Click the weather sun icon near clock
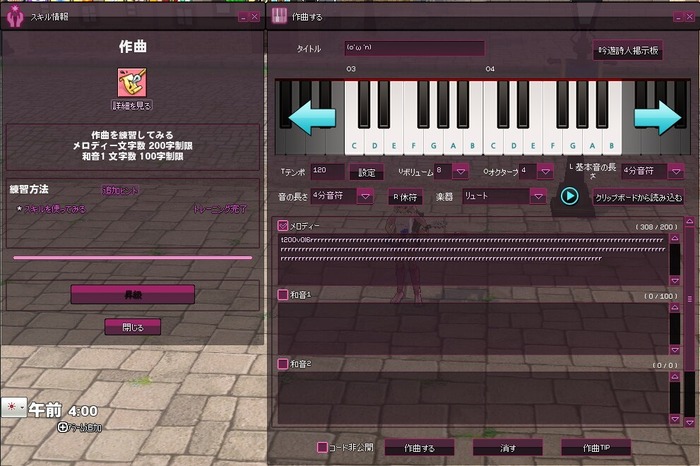This screenshot has height=466, width=700. pyautogui.click(x=11, y=407)
